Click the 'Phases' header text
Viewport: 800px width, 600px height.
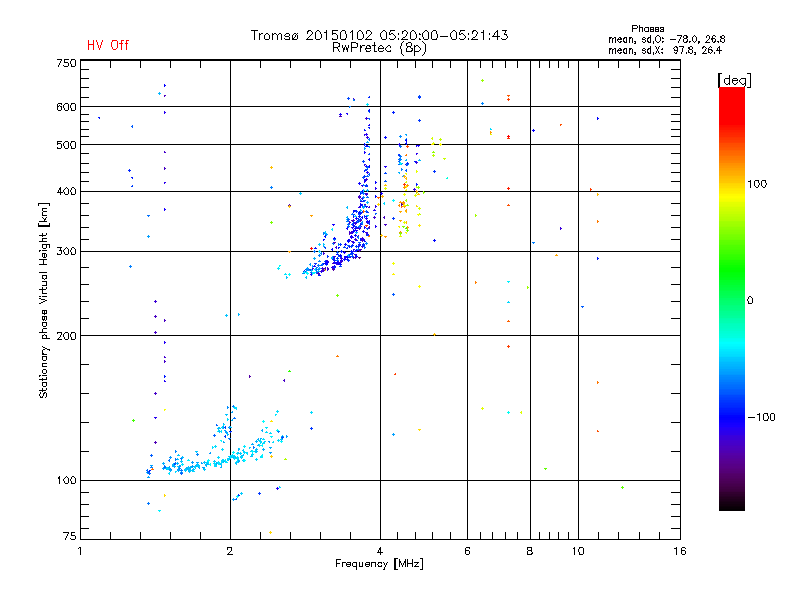(647, 29)
